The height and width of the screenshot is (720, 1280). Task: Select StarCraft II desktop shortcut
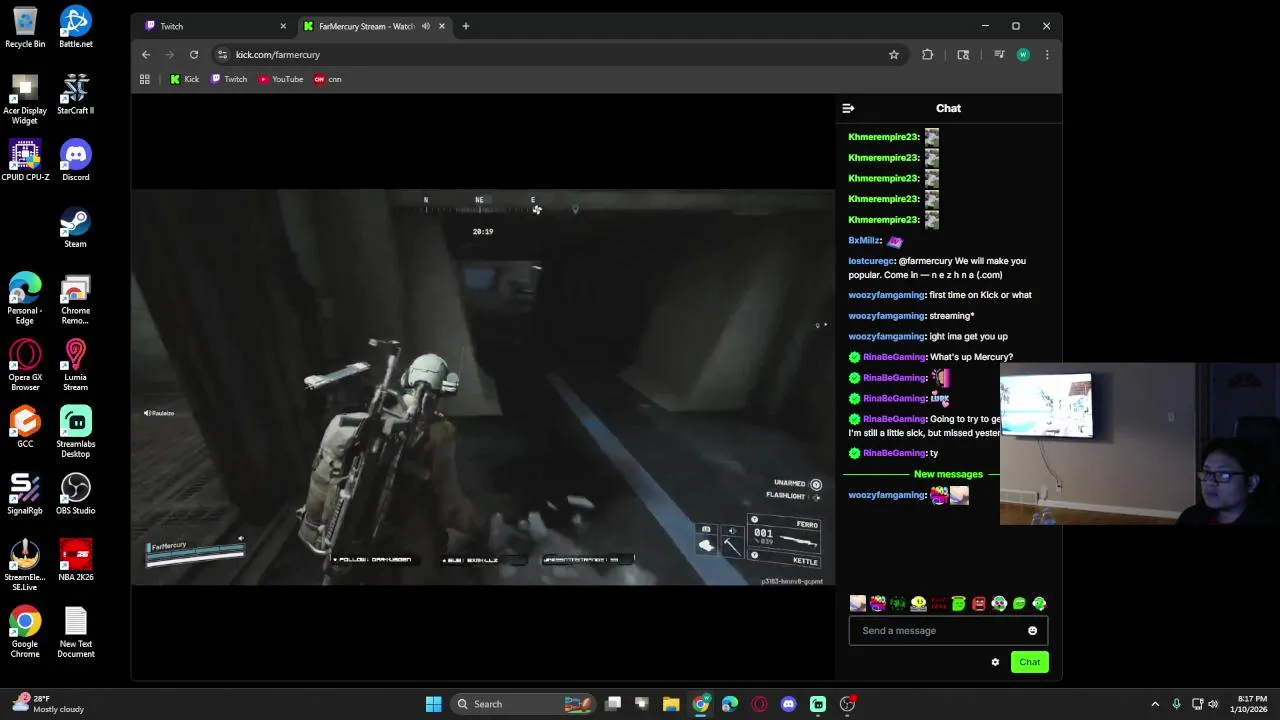click(76, 94)
